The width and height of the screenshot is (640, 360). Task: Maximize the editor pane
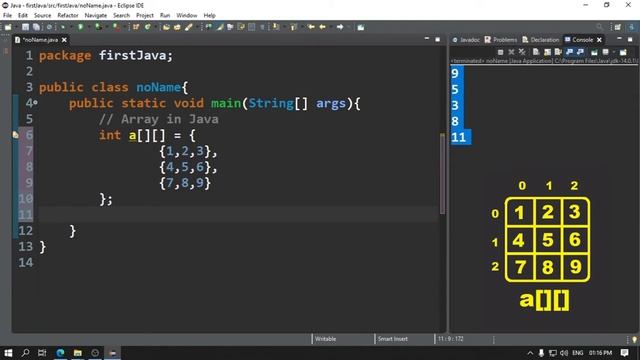437,40
